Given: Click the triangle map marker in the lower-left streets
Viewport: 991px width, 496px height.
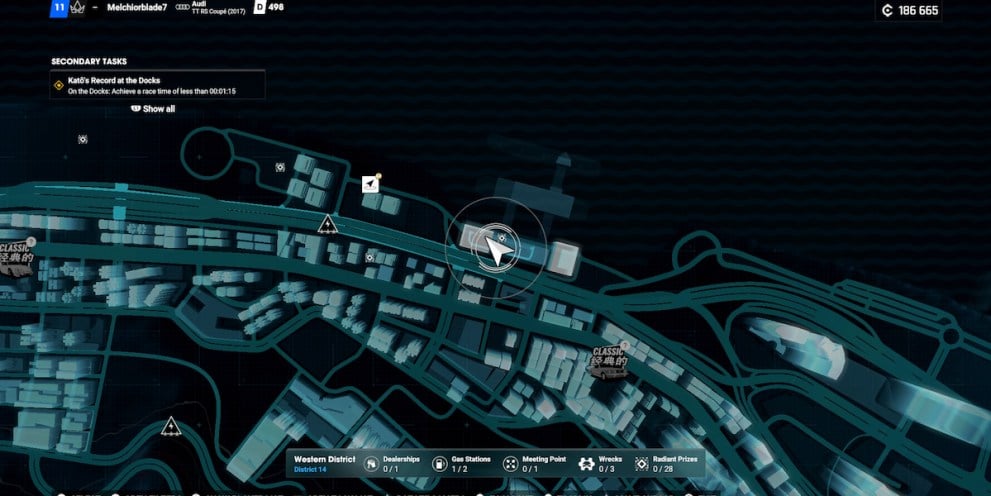Looking at the screenshot, I should (x=171, y=427).
